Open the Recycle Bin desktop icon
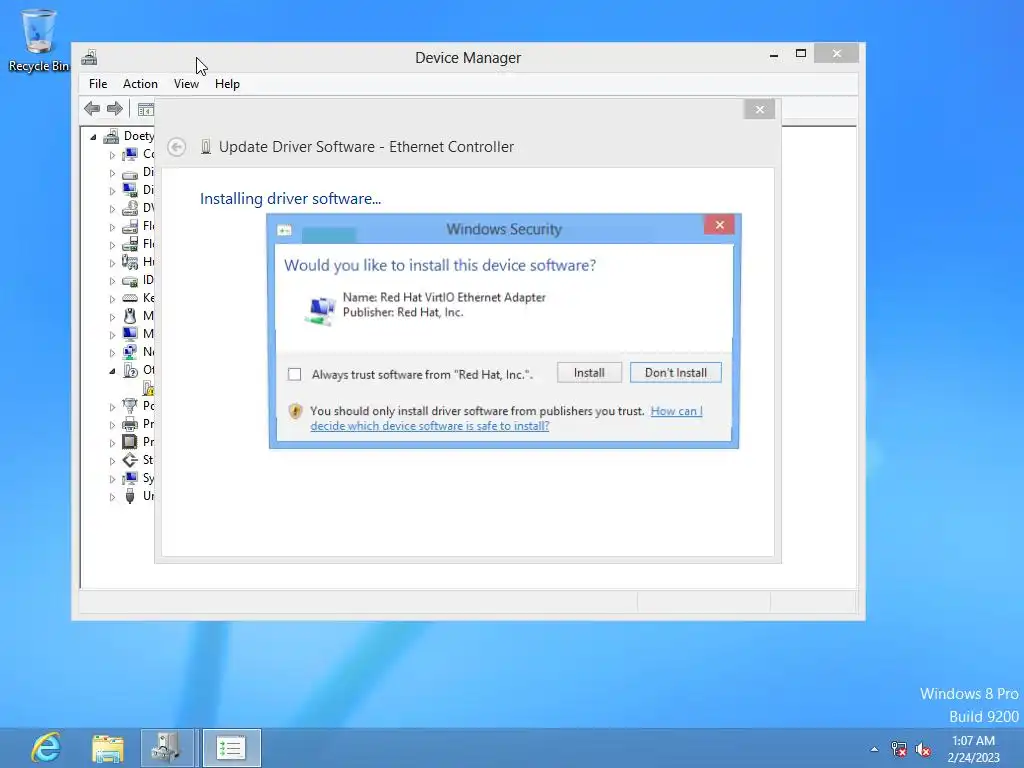The height and width of the screenshot is (768, 1024). [39, 40]
